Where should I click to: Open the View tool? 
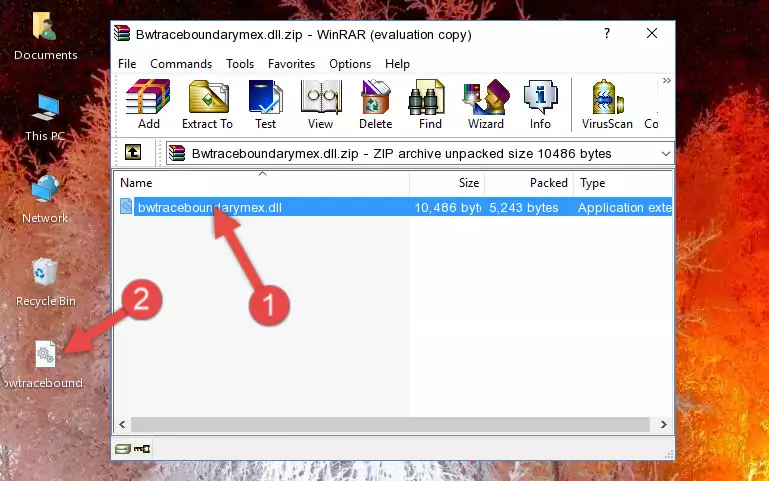321,104
